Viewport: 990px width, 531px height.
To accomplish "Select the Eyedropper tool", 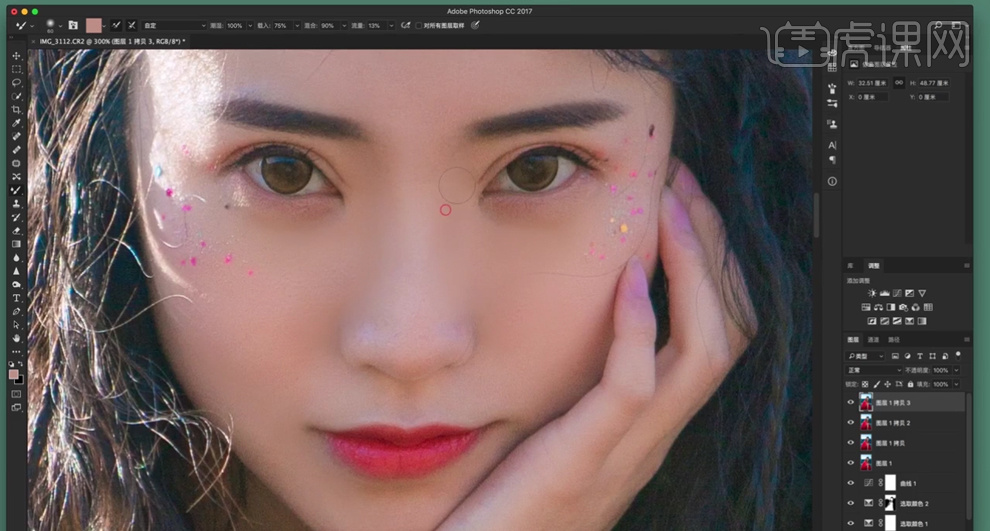I will point(16,123).
